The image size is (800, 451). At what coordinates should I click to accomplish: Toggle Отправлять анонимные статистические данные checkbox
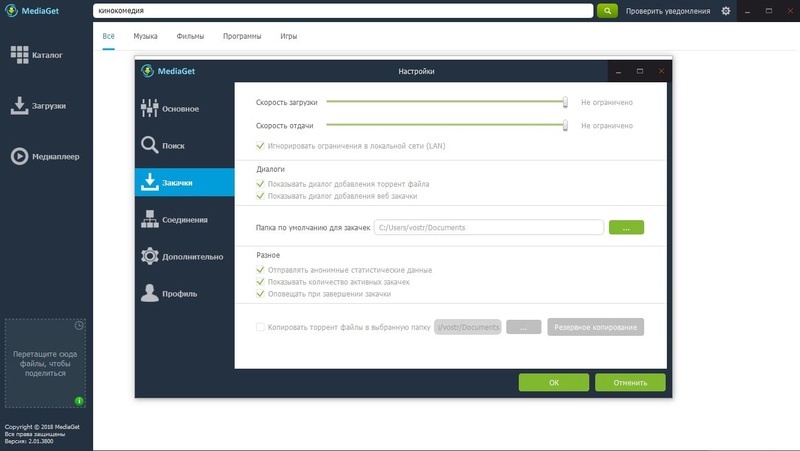tap(261, 270)
